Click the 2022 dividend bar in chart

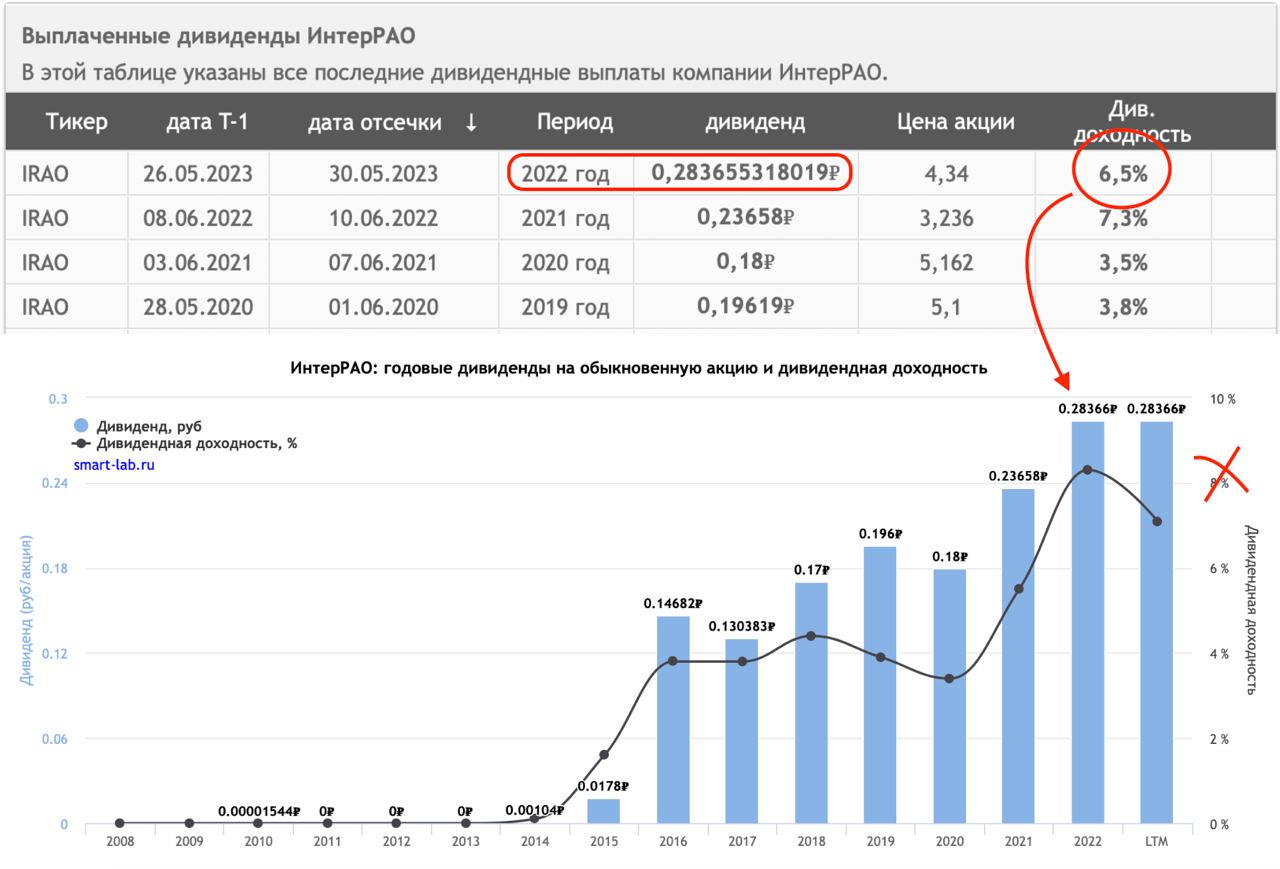1088,623
